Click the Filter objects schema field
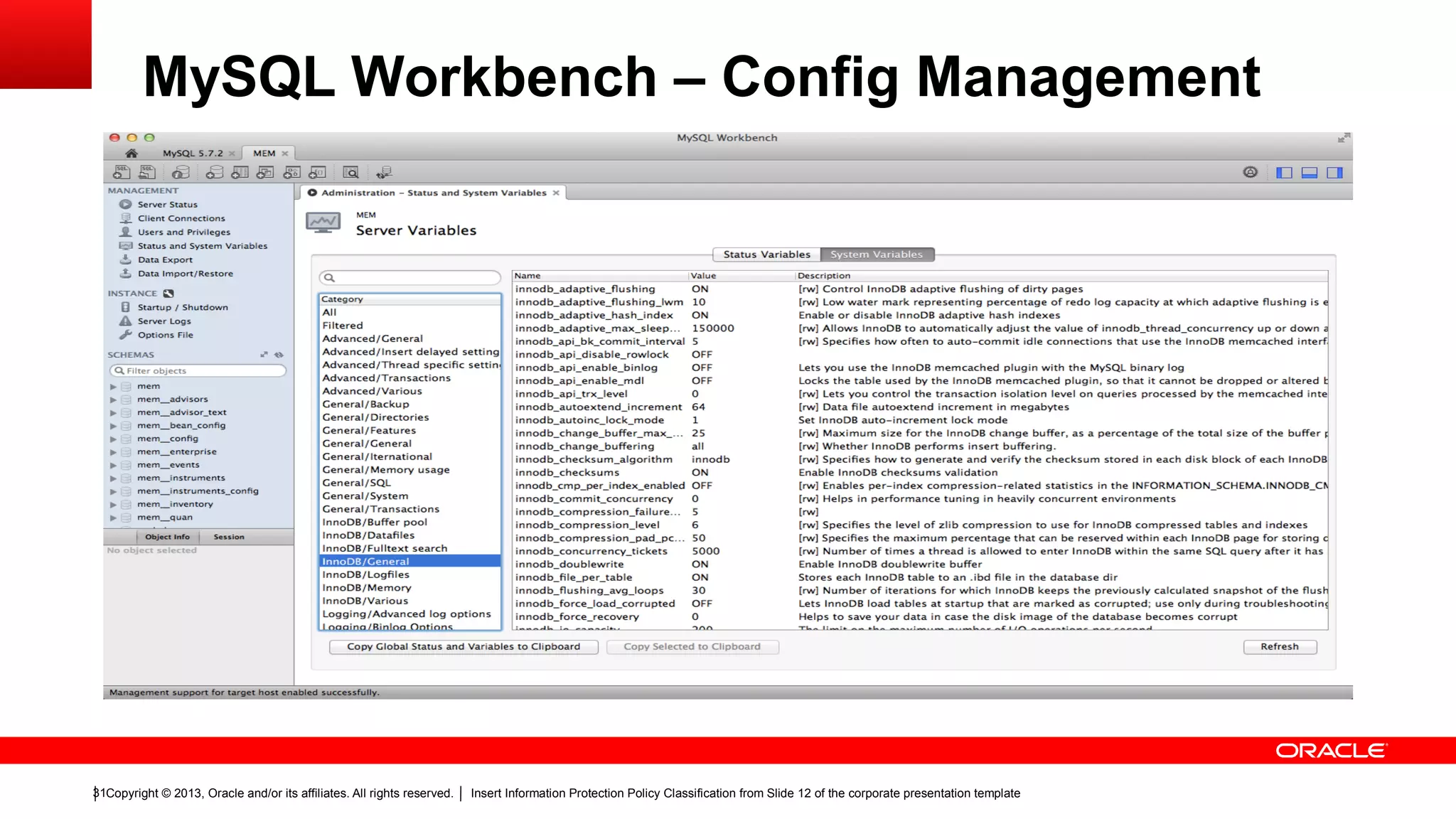This screenshot has width=1456, height=819. point(198,370)
